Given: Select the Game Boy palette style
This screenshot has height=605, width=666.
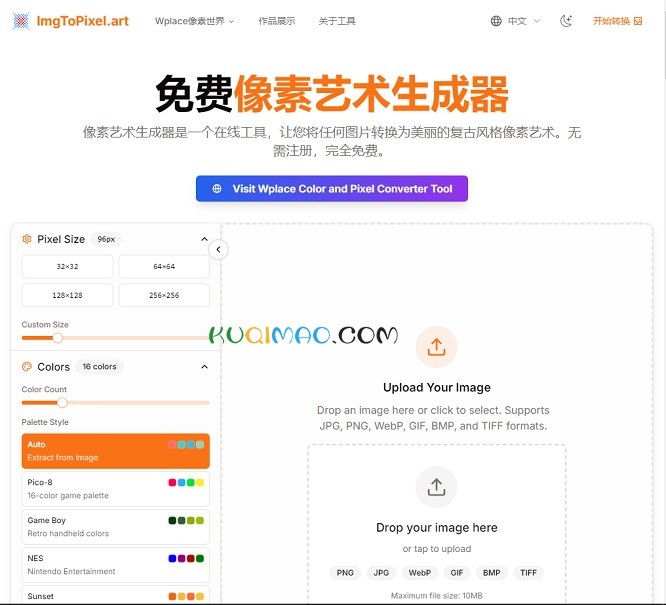Looking at the screenshot, I should point(115,527).
